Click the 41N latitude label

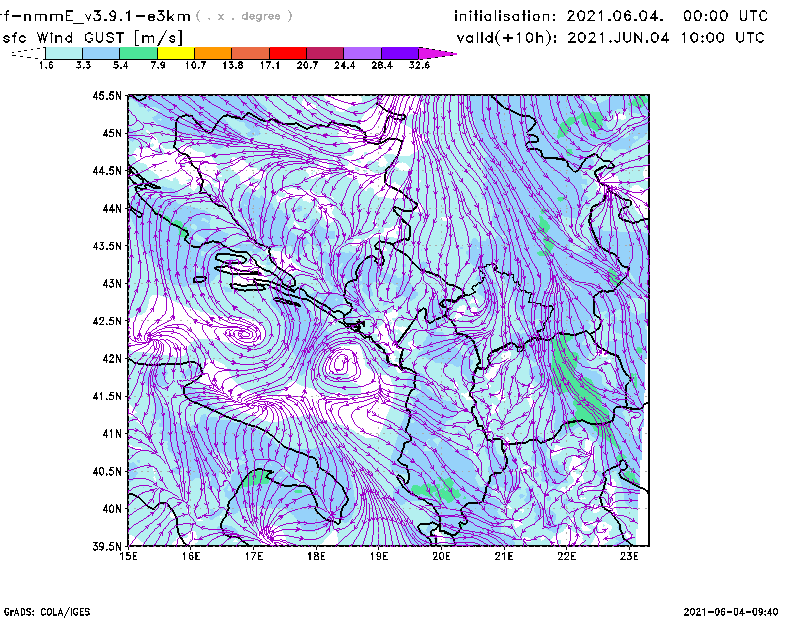tap(112, 434)
